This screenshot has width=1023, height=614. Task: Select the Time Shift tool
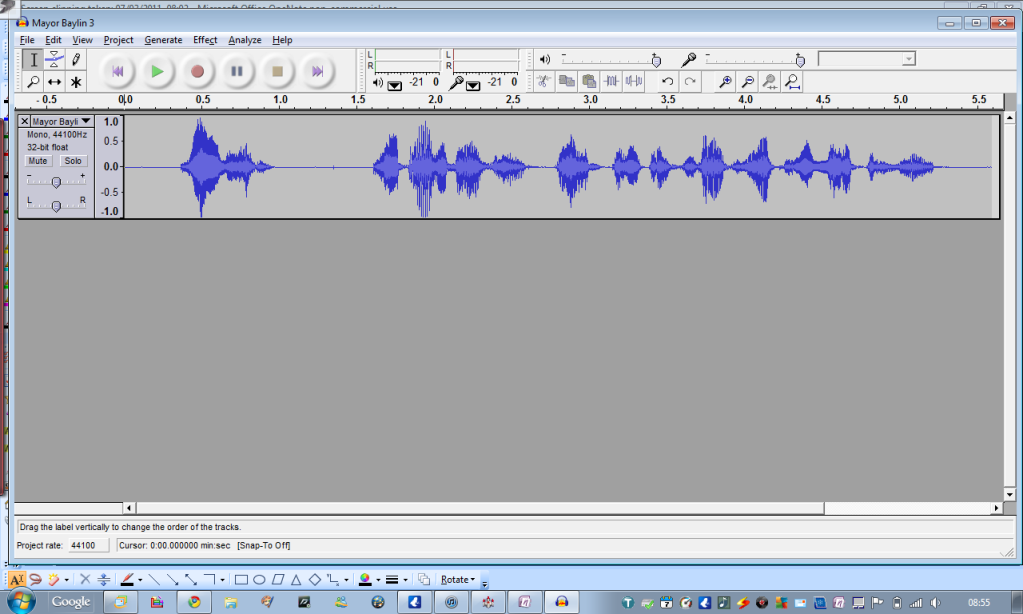coord(55,82)
